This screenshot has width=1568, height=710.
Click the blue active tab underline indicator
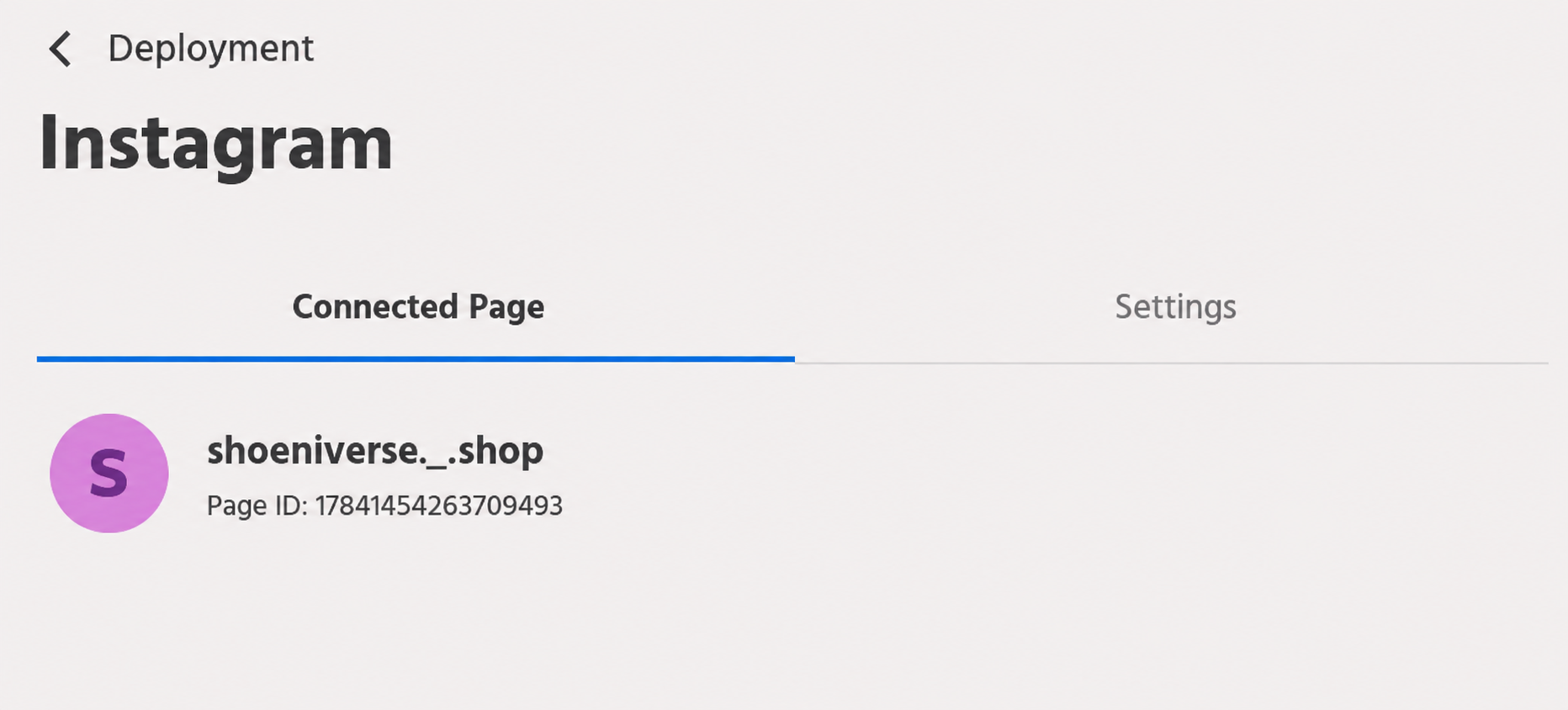point(416,359)
